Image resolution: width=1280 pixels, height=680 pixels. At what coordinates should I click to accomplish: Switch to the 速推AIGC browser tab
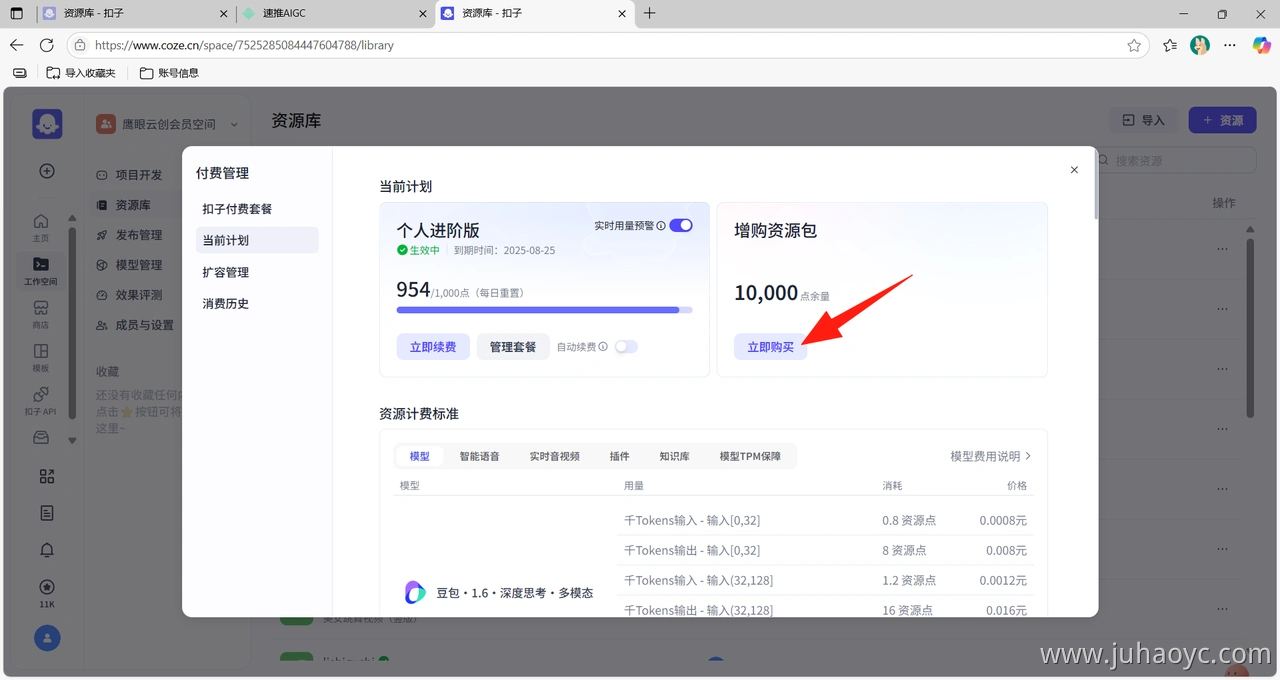335,14
